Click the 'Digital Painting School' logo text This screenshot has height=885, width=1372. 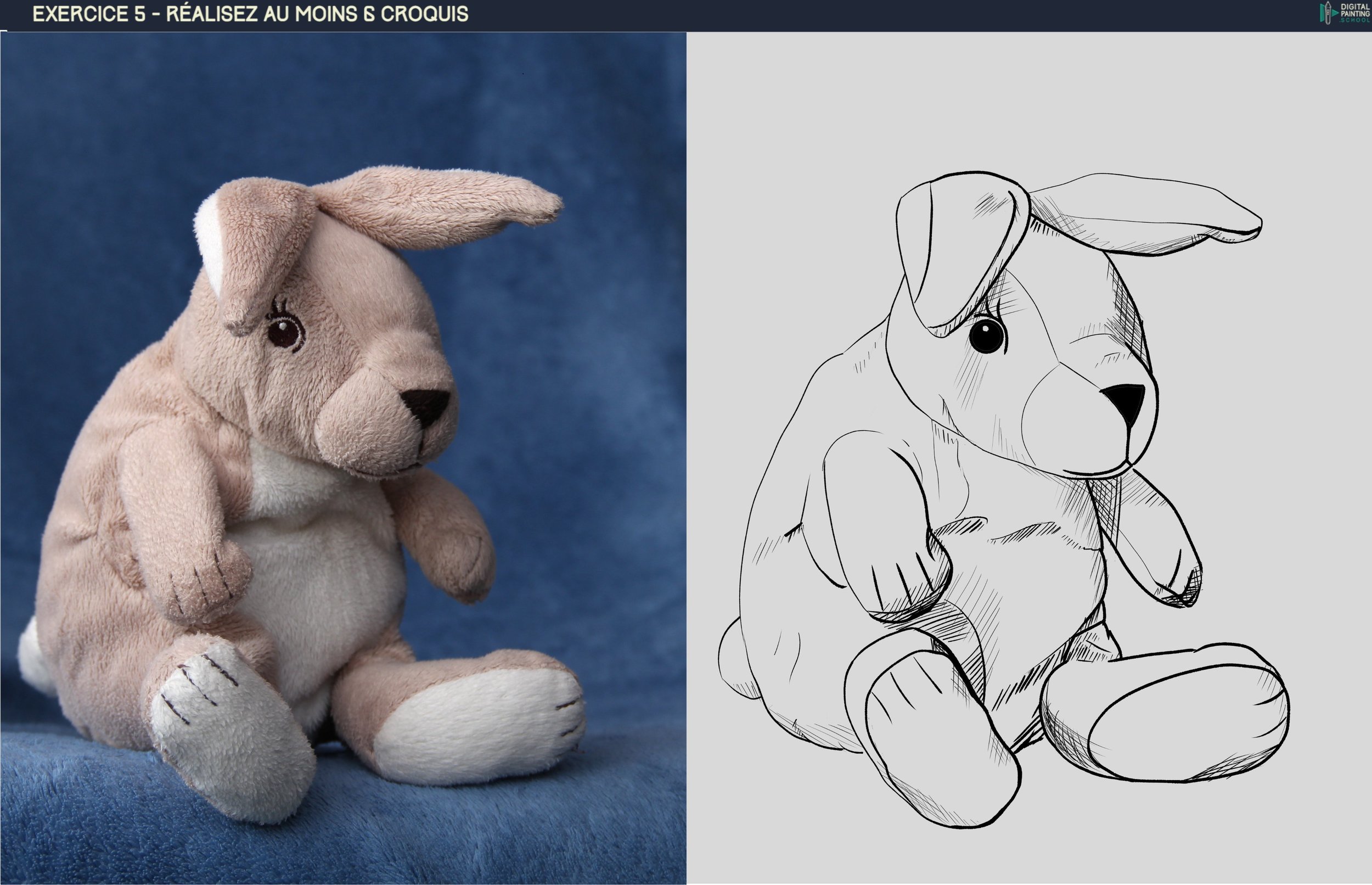click(x=1354, y=13)
